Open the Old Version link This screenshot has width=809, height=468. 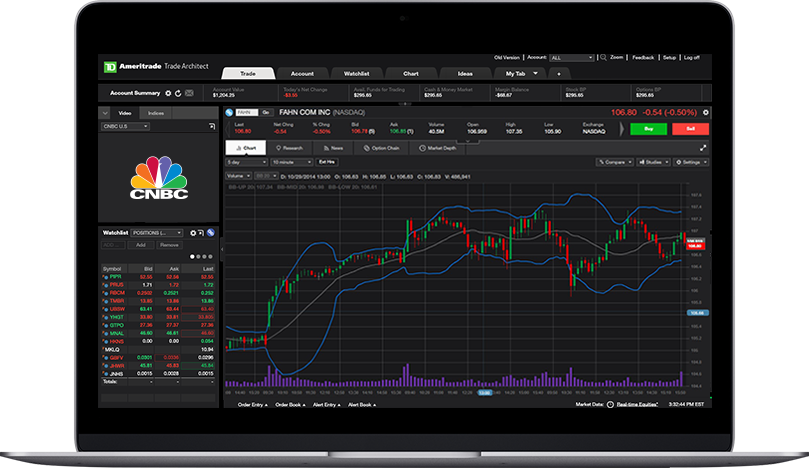click(x=507, y=58)
